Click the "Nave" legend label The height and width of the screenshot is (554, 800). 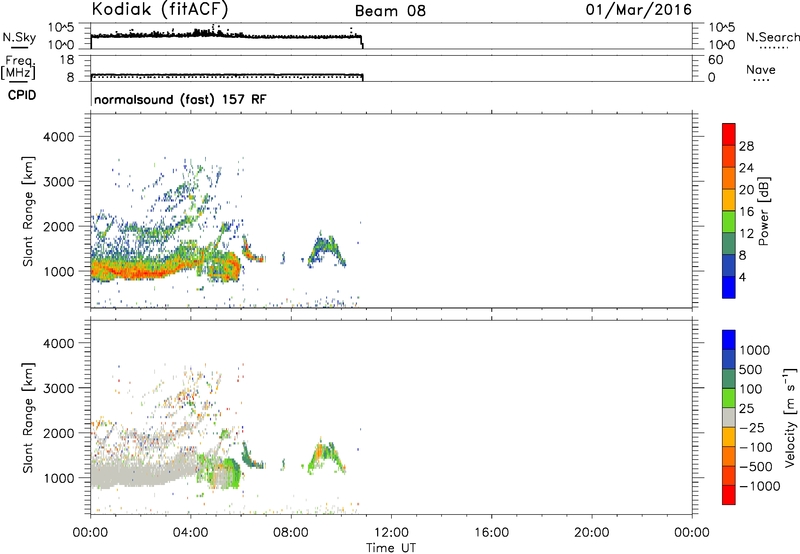760,70
